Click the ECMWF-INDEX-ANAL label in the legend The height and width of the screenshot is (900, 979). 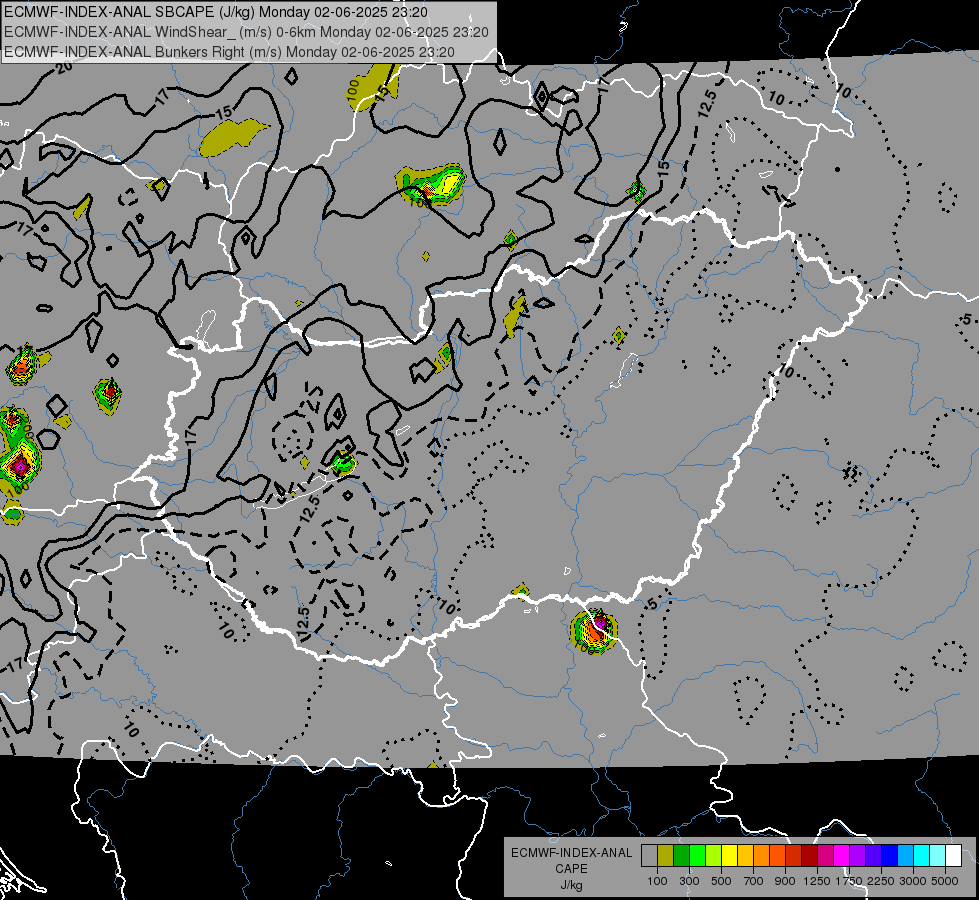pos(571,853)
